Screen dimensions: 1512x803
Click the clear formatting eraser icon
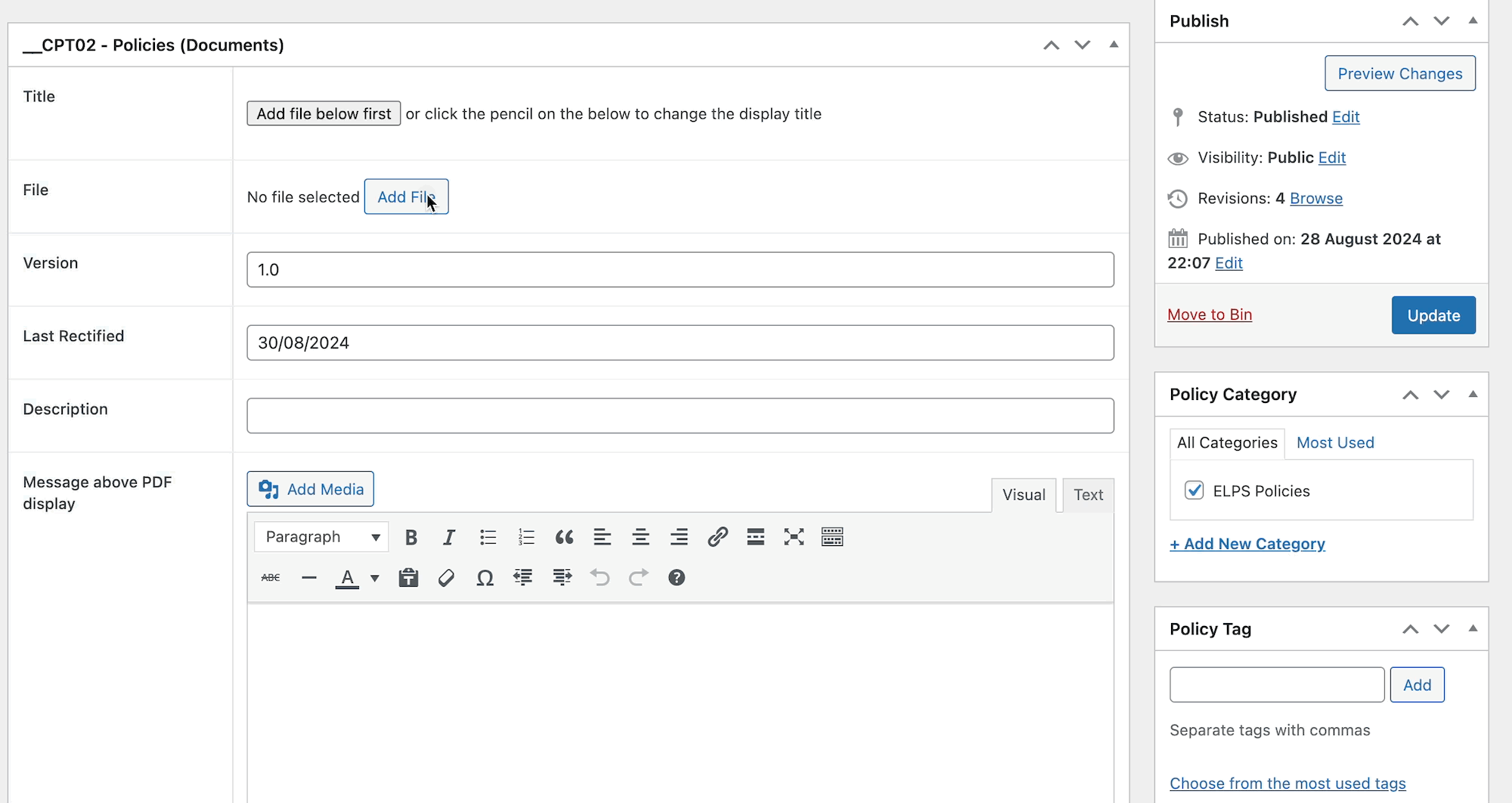tap(446, 578)
